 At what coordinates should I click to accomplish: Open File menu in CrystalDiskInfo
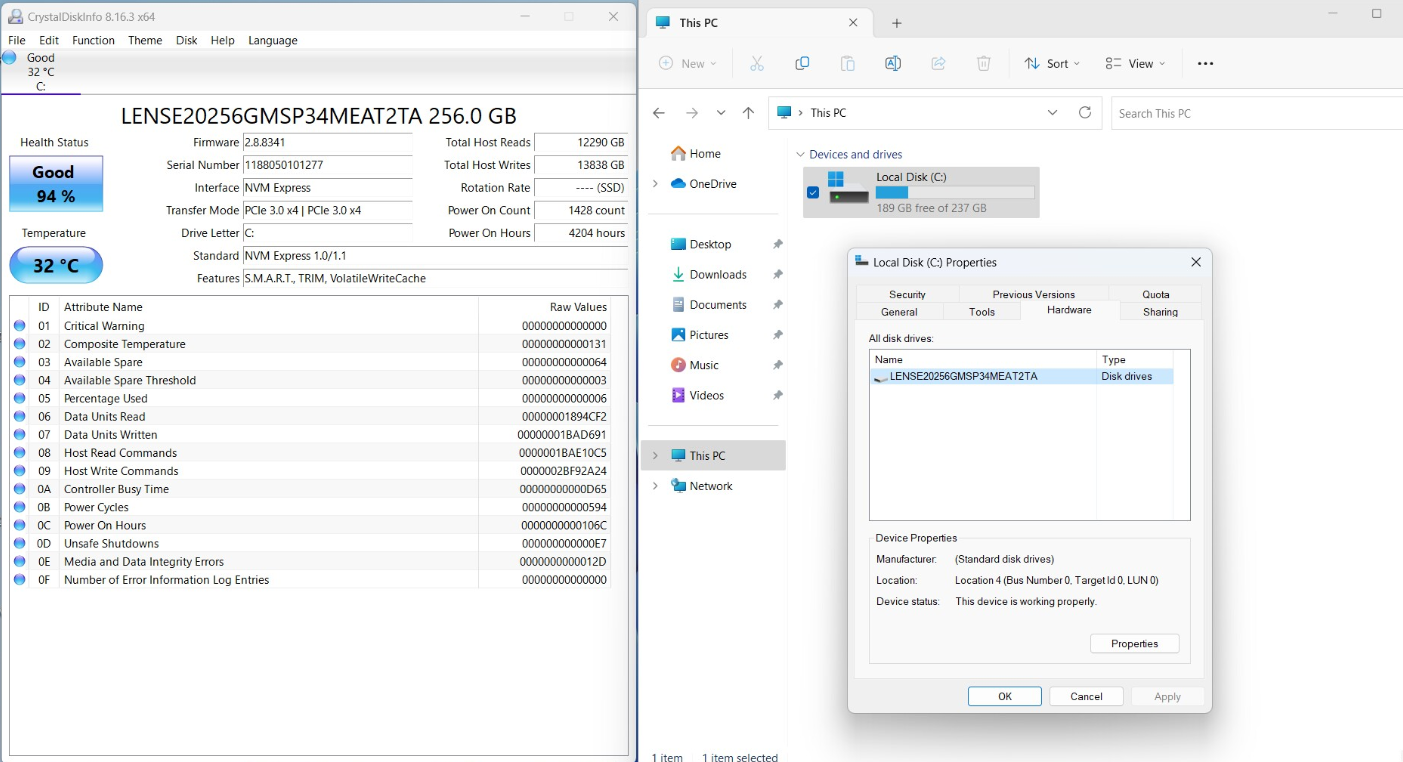[x=17, y=40]
